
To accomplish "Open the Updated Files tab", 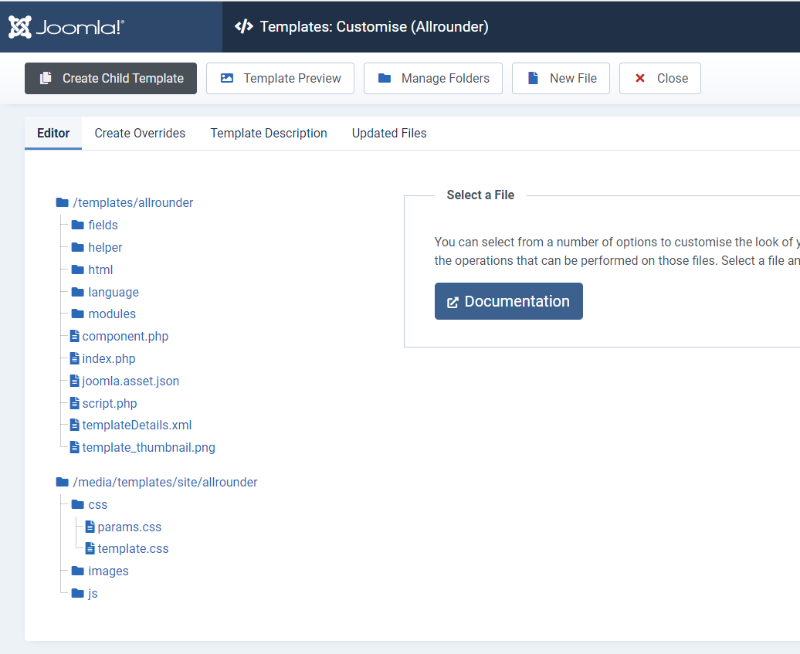I will (389, 133).
